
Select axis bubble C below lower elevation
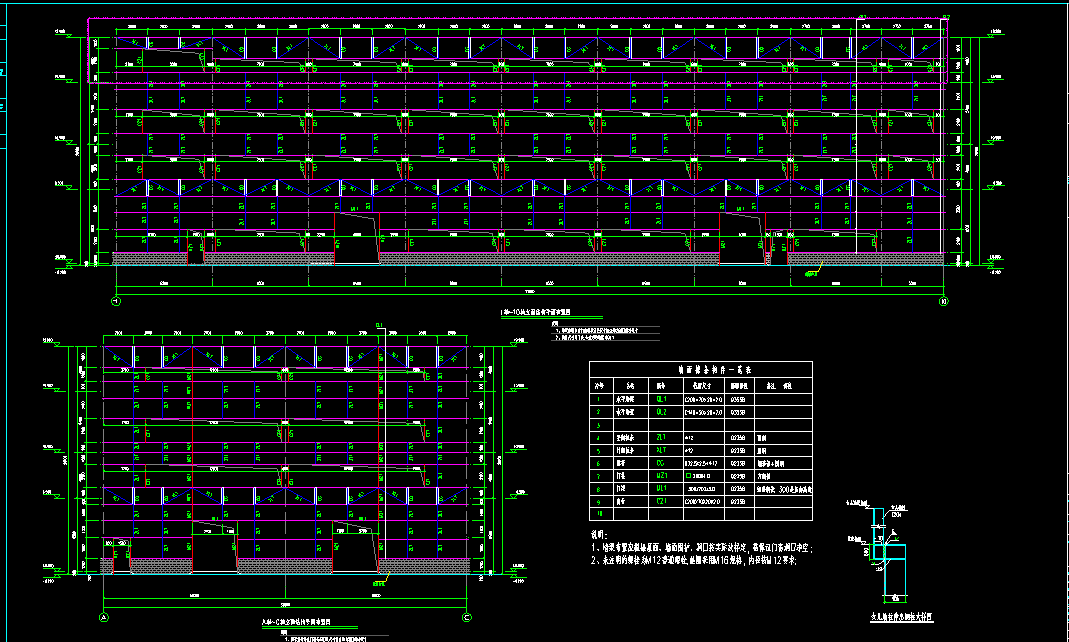pos(466,618)
